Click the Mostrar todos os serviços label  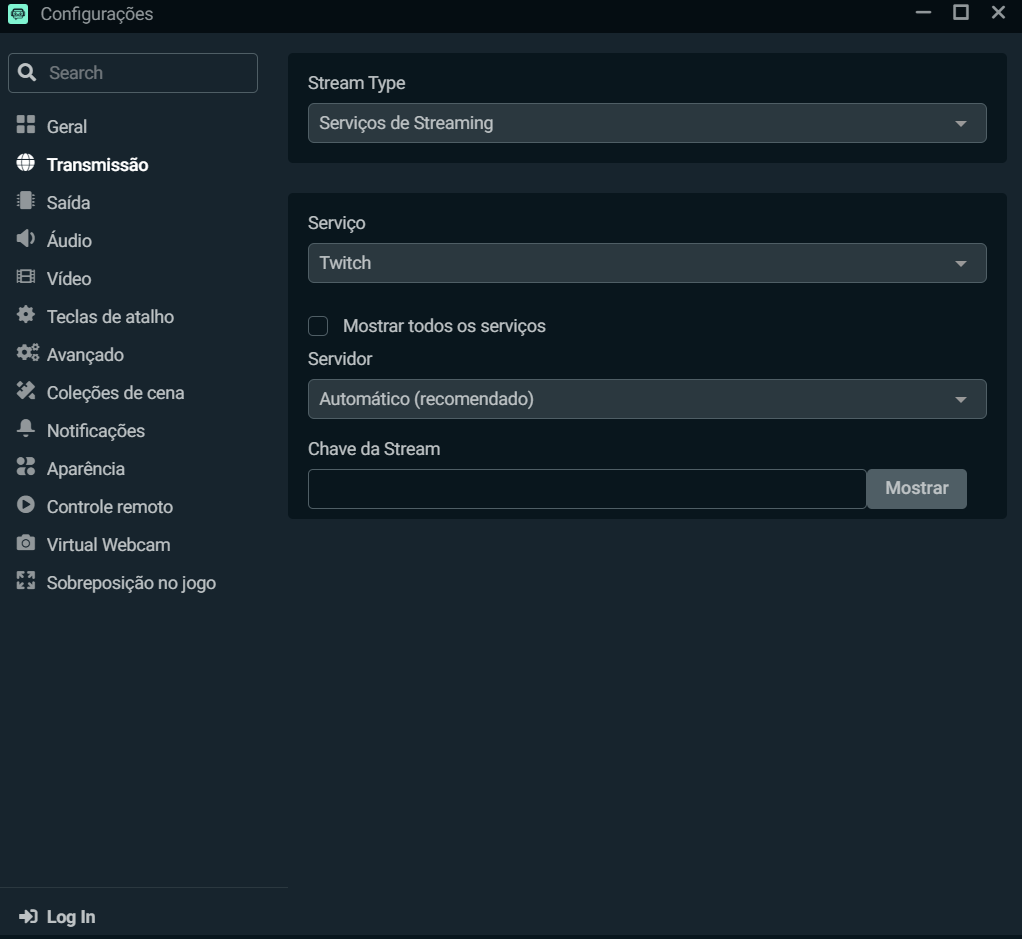pyautogui.click(x=445, y=326)
